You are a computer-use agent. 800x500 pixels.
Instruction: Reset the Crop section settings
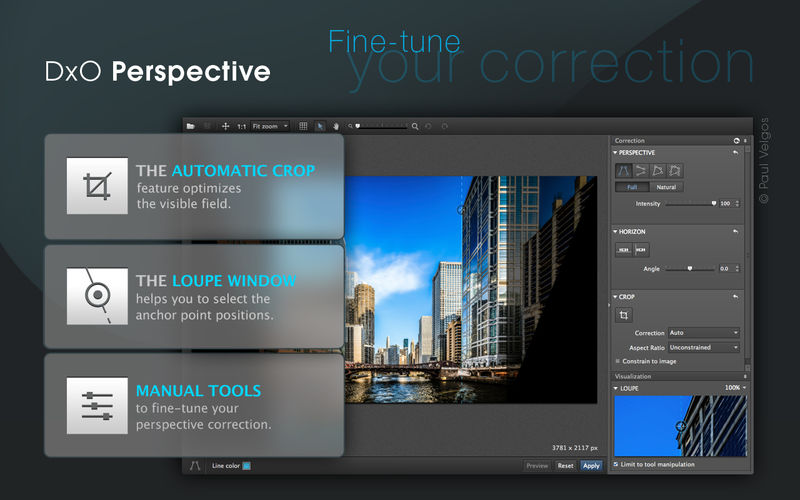(735, 296)
